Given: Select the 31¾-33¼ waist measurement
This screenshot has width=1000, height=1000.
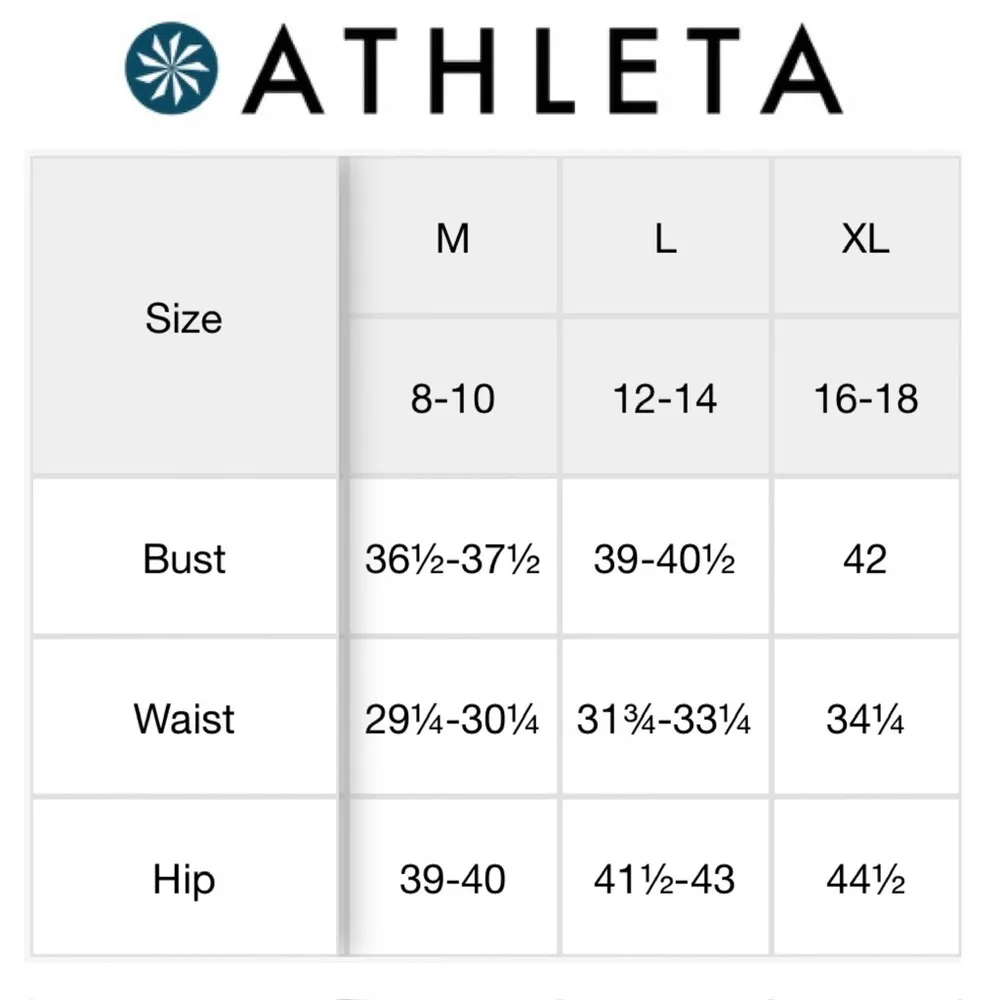Looking at the screenshot, I should 665,720.
